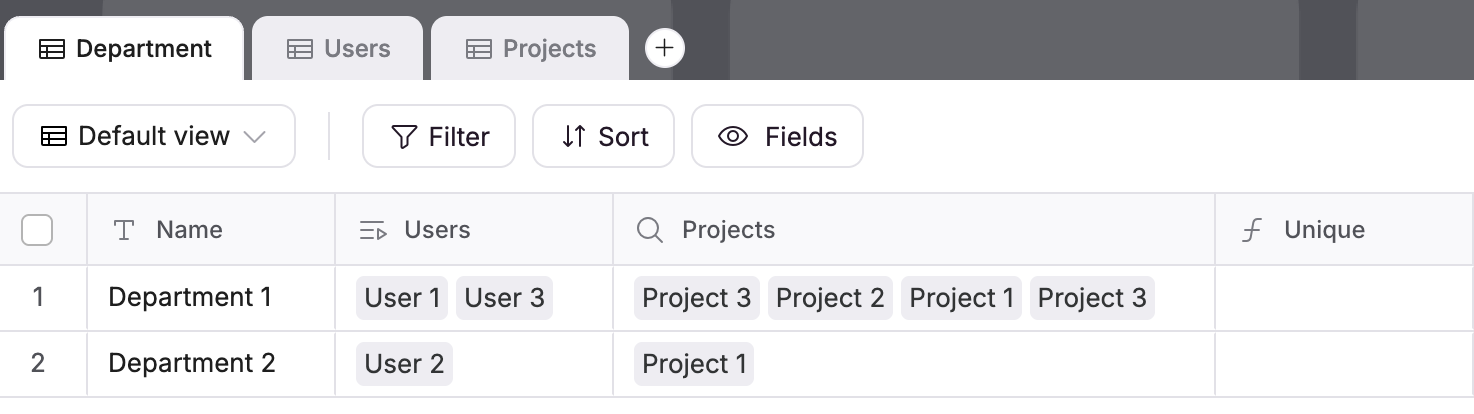
Task: Click the Project 2 chip in row 1
Action: [830, 298]
